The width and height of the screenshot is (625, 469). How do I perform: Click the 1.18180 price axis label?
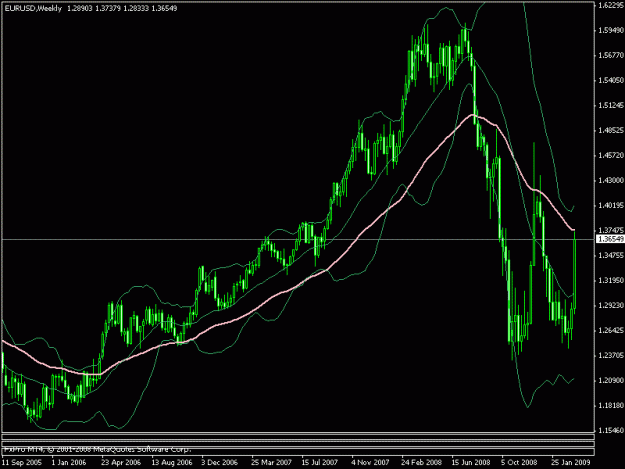pos(611,406)
